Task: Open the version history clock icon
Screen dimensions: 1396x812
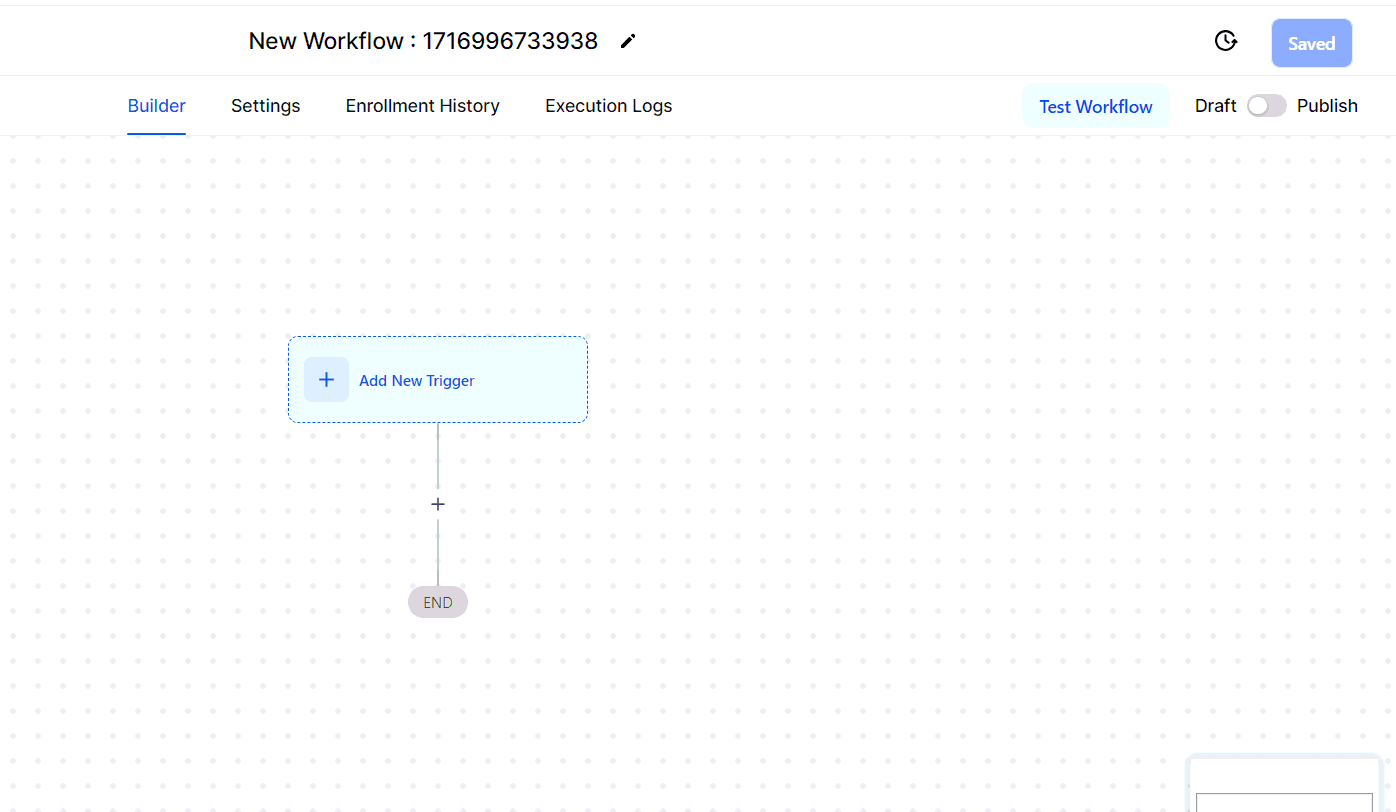Action: [x=1225, y=41]
